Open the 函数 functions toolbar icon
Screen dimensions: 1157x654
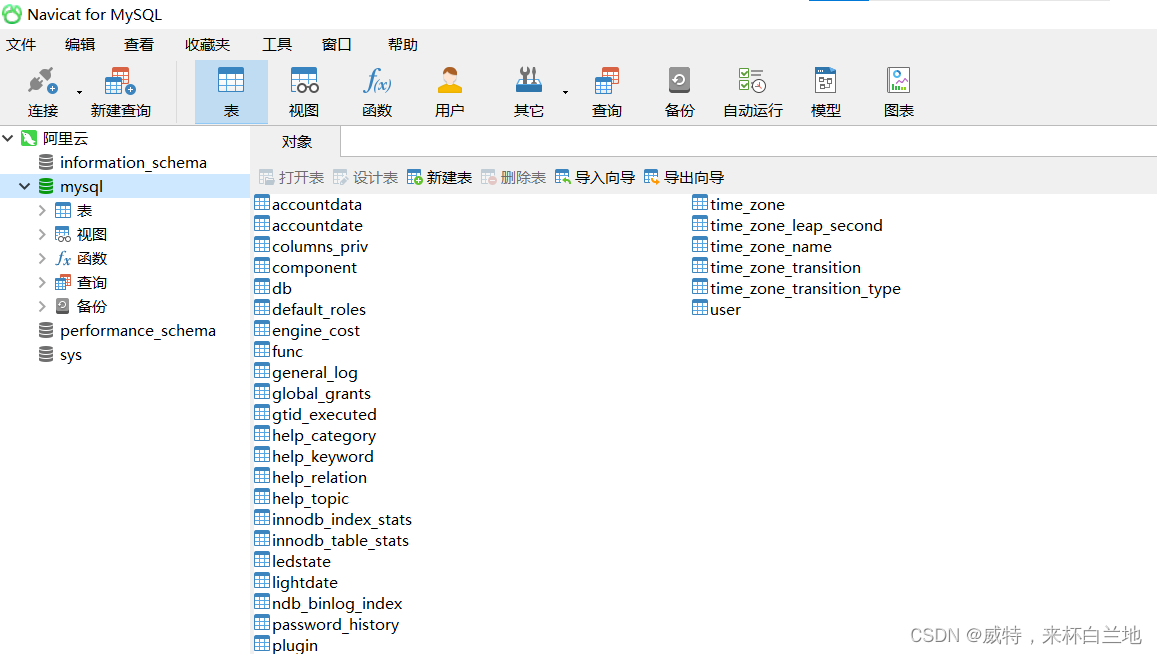click(377, 92)
